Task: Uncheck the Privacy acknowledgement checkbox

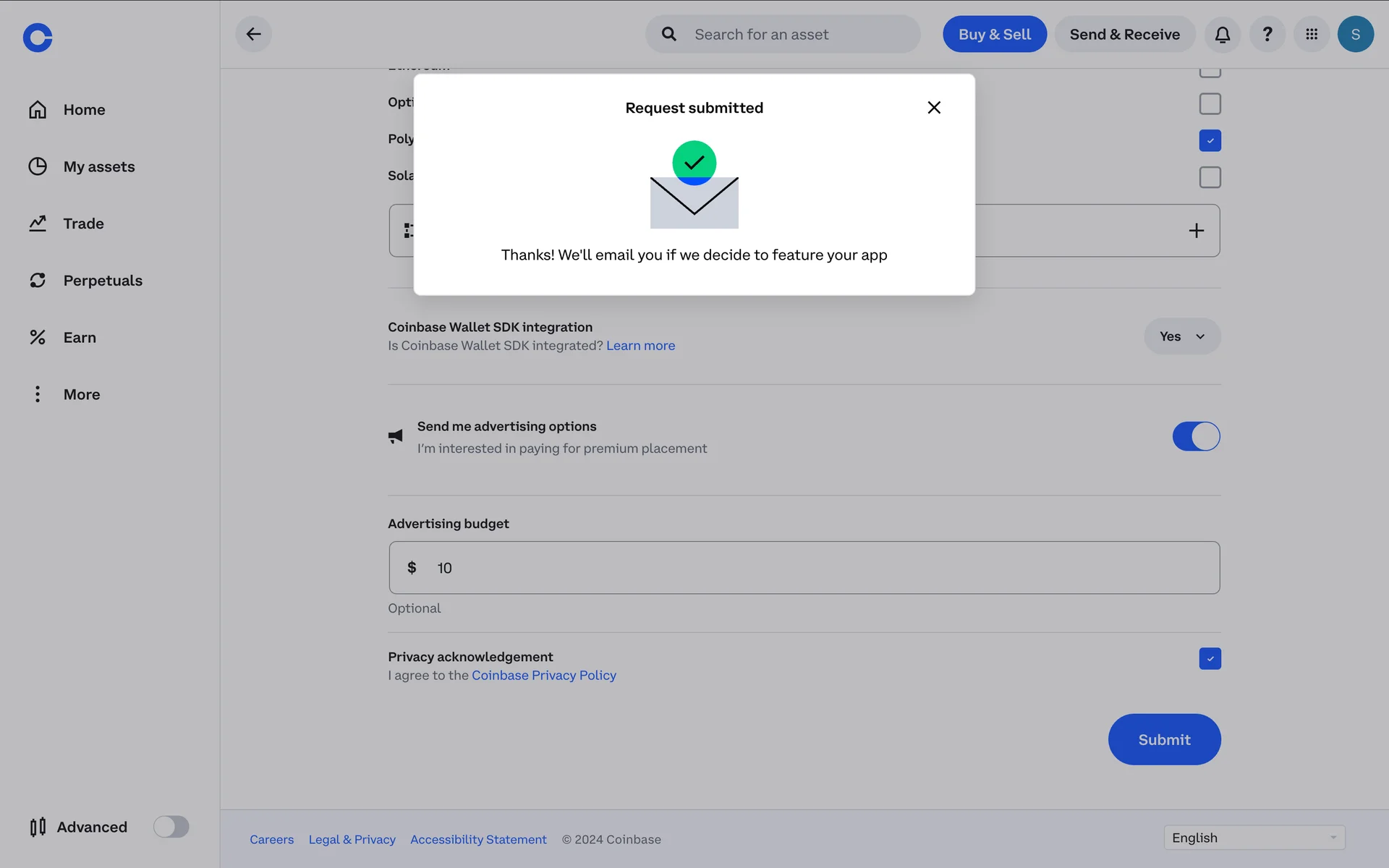Action: (x=1210, y=658)
